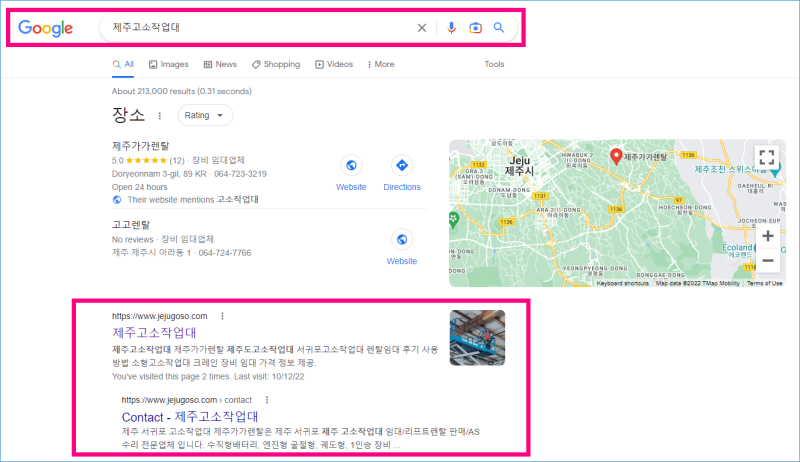Open the 제주고소작업대 result title link
Image resolution: width=800 pixels, height=462 pixels.
pyautogui.click(x=154, y=332)
